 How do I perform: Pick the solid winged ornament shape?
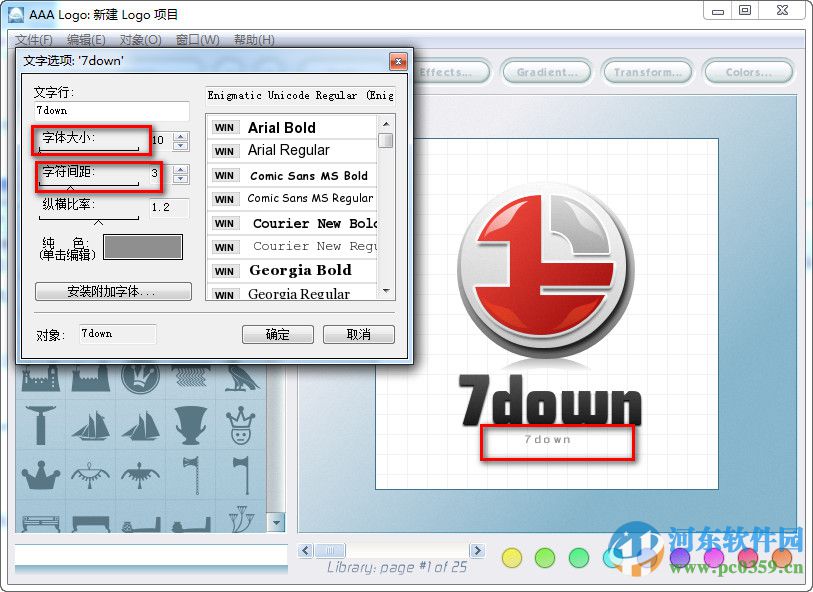[141, 475]
